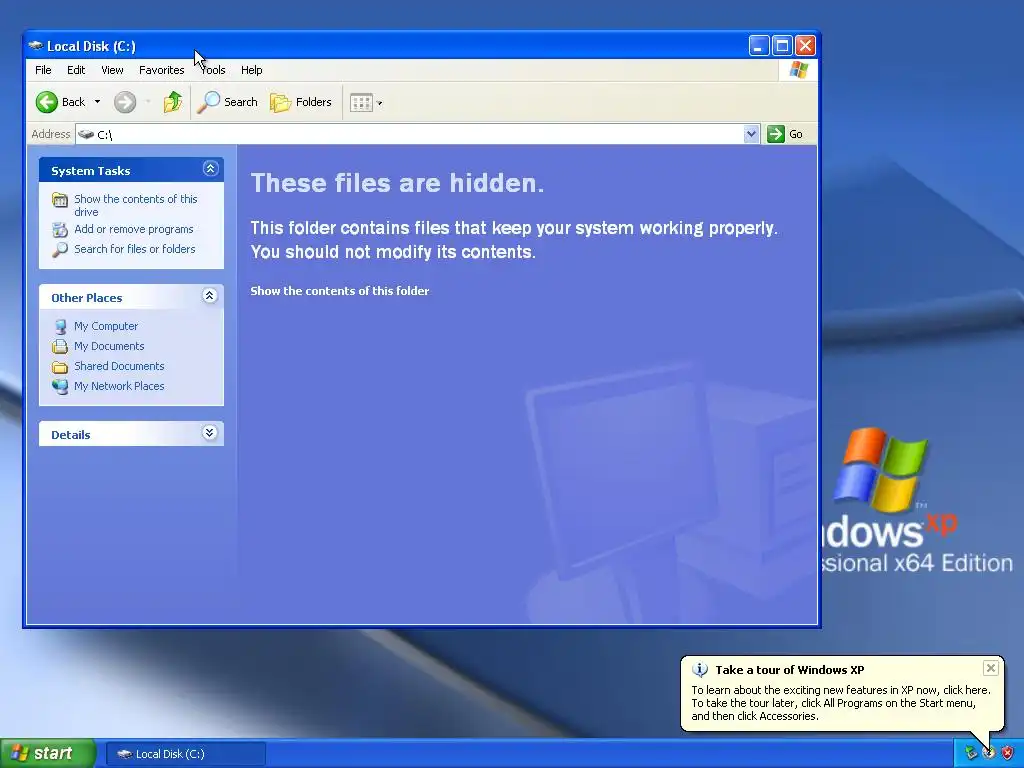Click the Forward arrow button

[125, 102]
